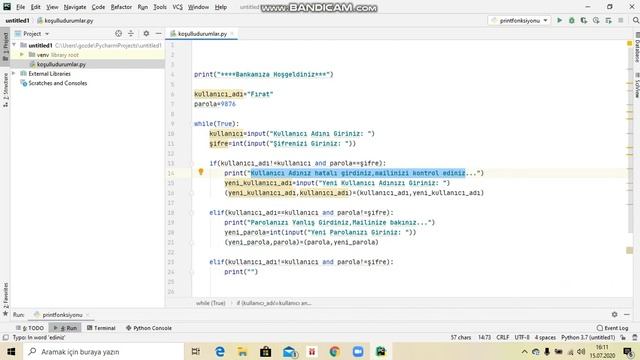
Task: Open the Structure side tool window
Action: (5, 90)
